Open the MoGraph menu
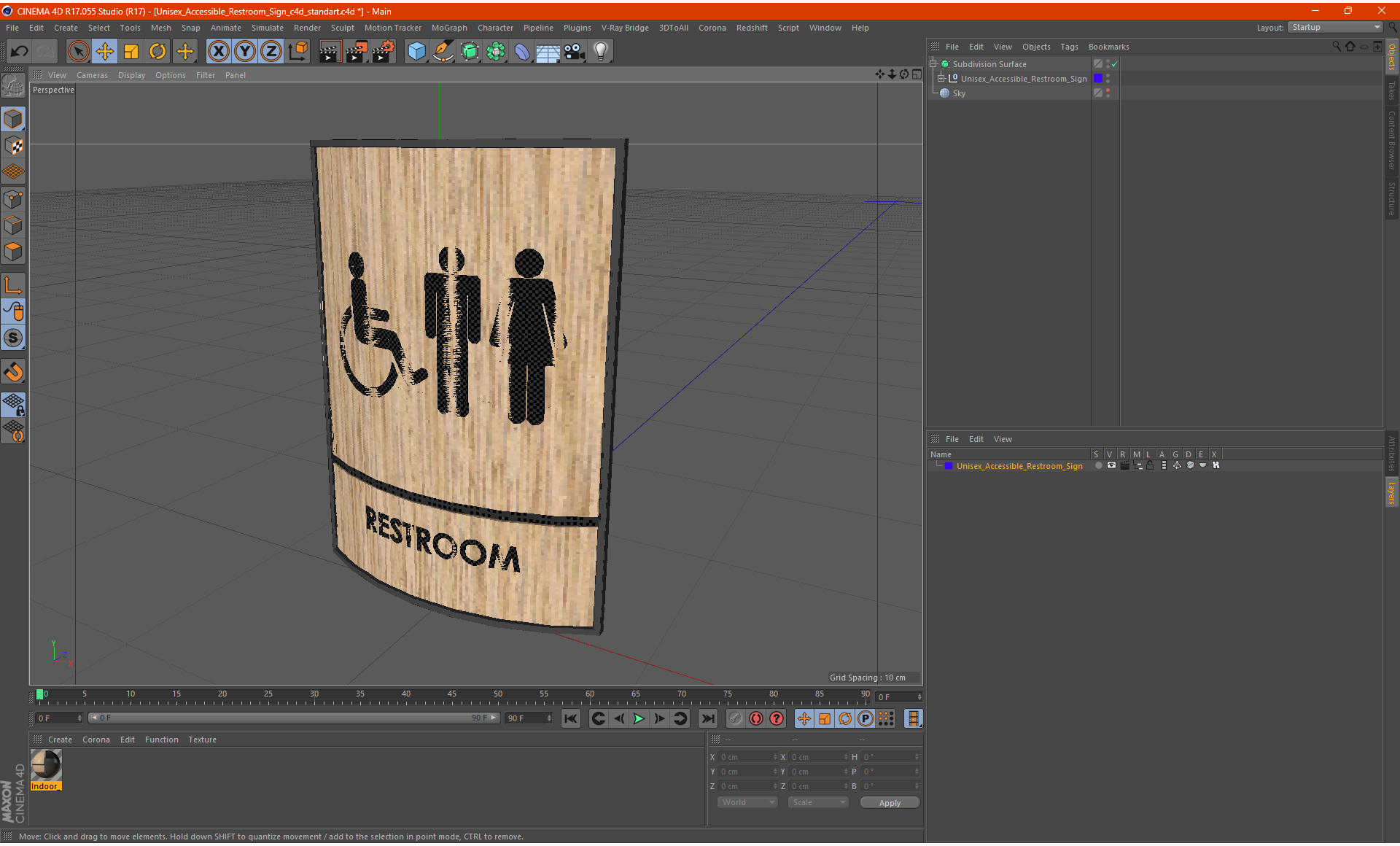1400x846 pixels. pyautogui.click(x=448, y=28)
